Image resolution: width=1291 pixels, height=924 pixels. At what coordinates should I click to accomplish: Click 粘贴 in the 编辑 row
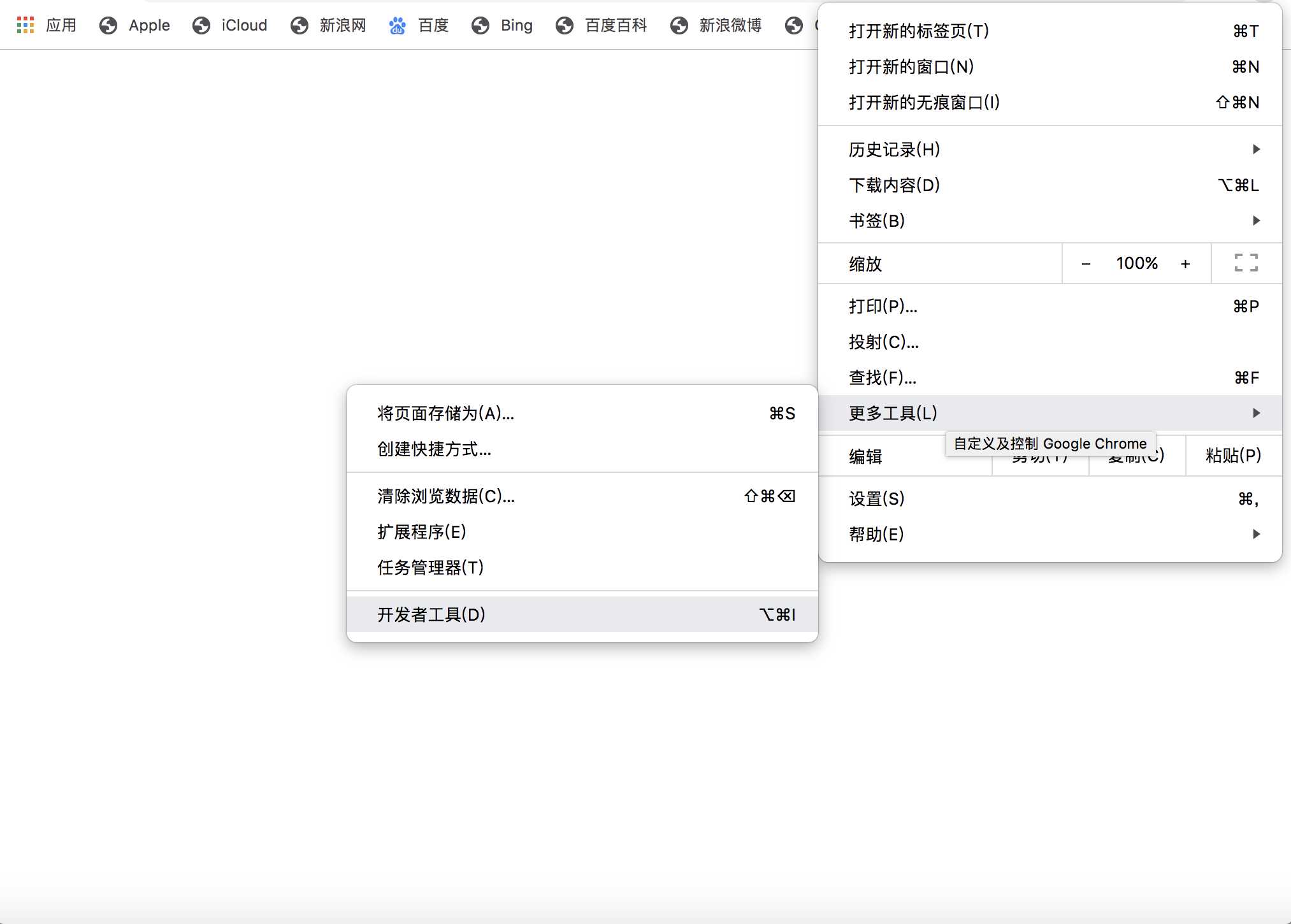[x=1232, y=455]
